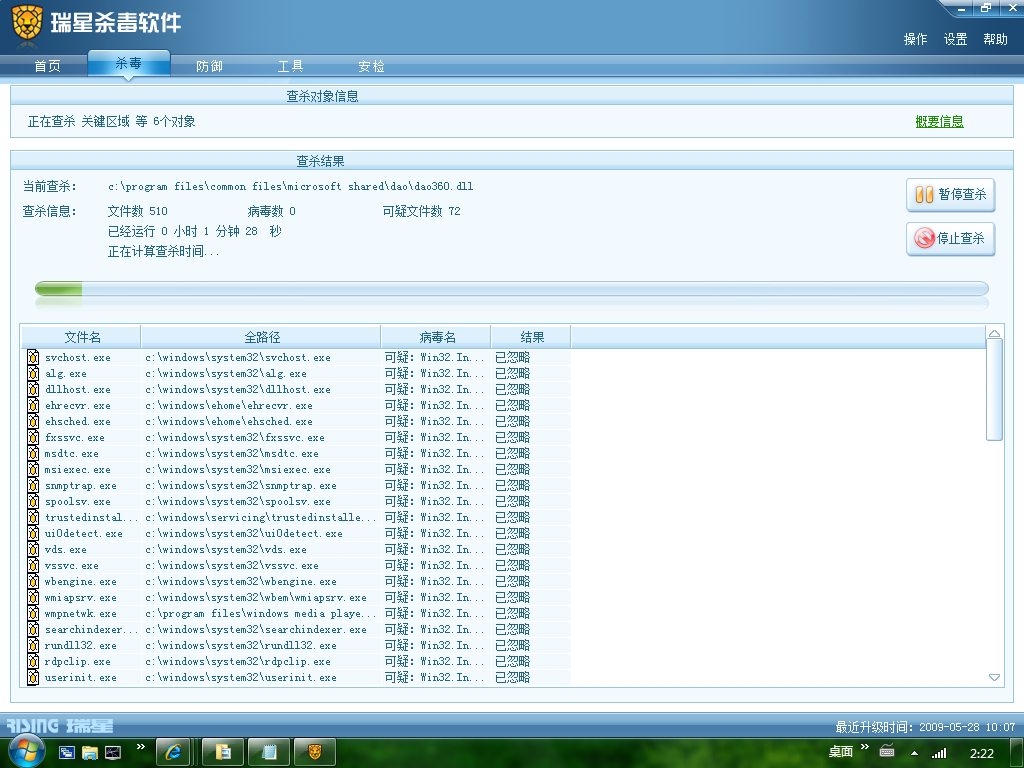The height and width of the screenshot is (768, 1024).
Task: Click the show desktop quick launch icon
Action: [x=67, y=752]
